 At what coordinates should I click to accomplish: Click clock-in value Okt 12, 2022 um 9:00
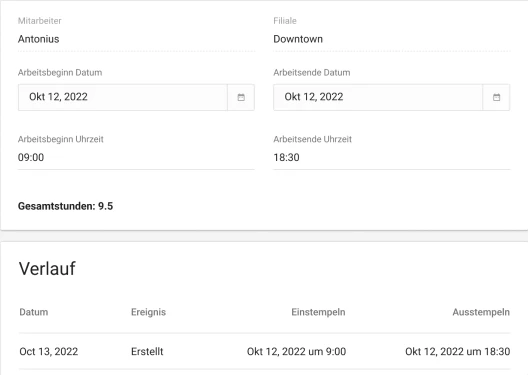point(296,351)
